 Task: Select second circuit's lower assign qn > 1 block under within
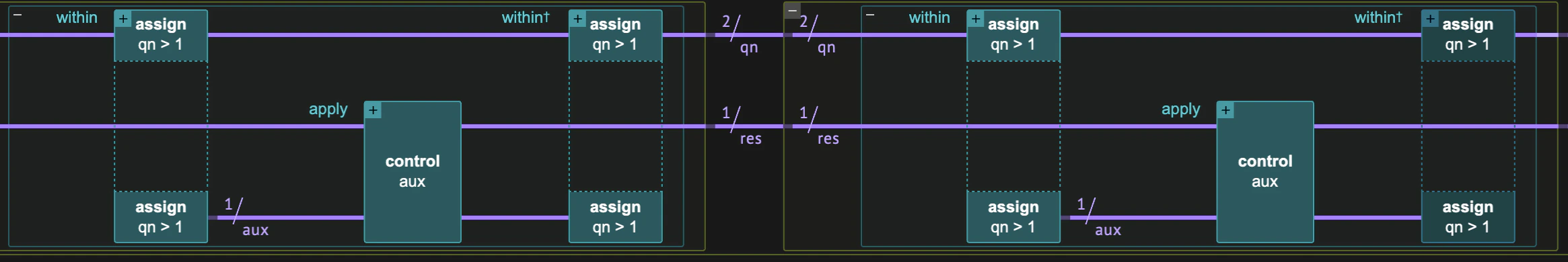click(1013, 217)
